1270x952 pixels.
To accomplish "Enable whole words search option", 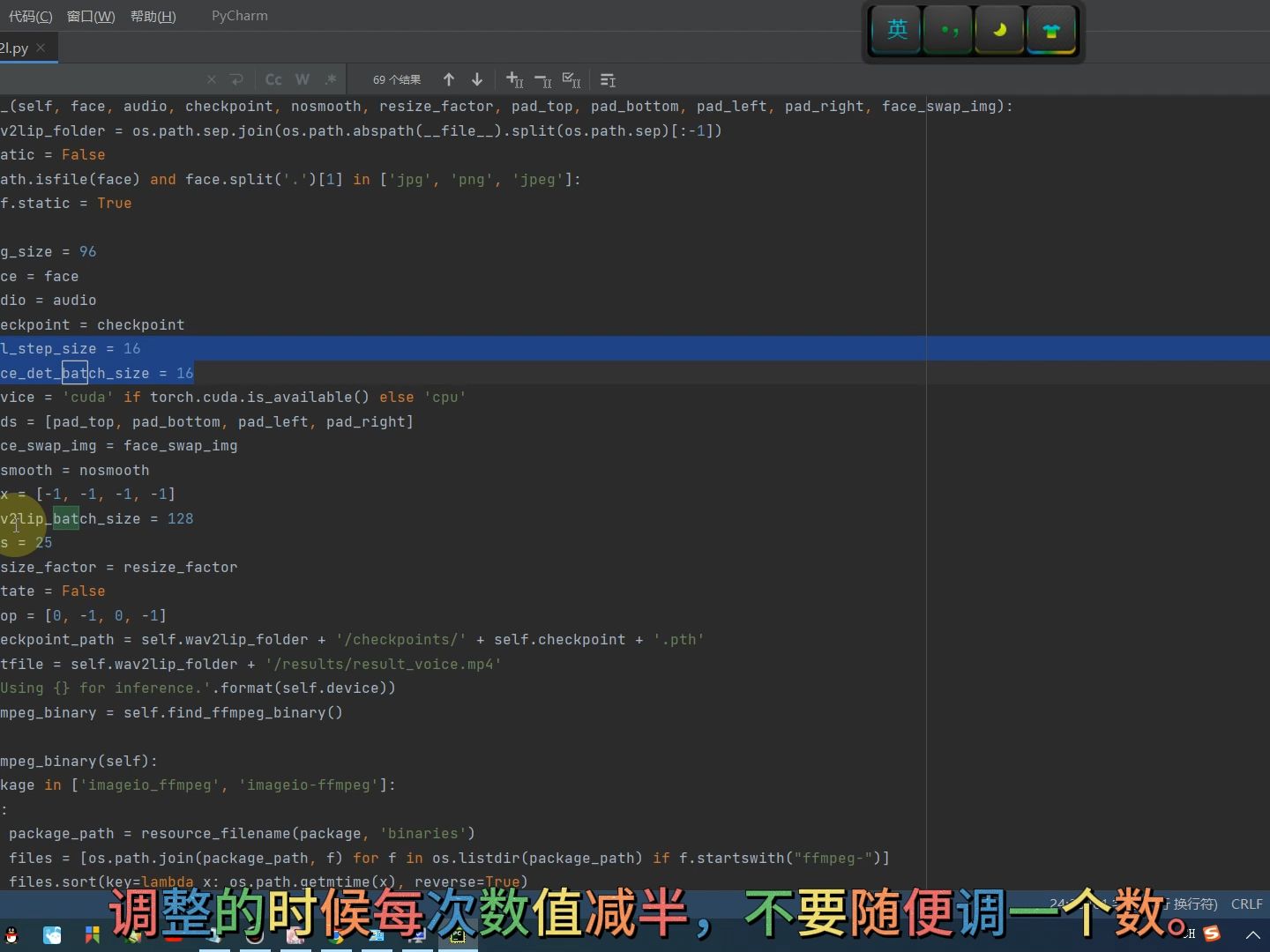I will pyautogui.click(x=303, y=79).
